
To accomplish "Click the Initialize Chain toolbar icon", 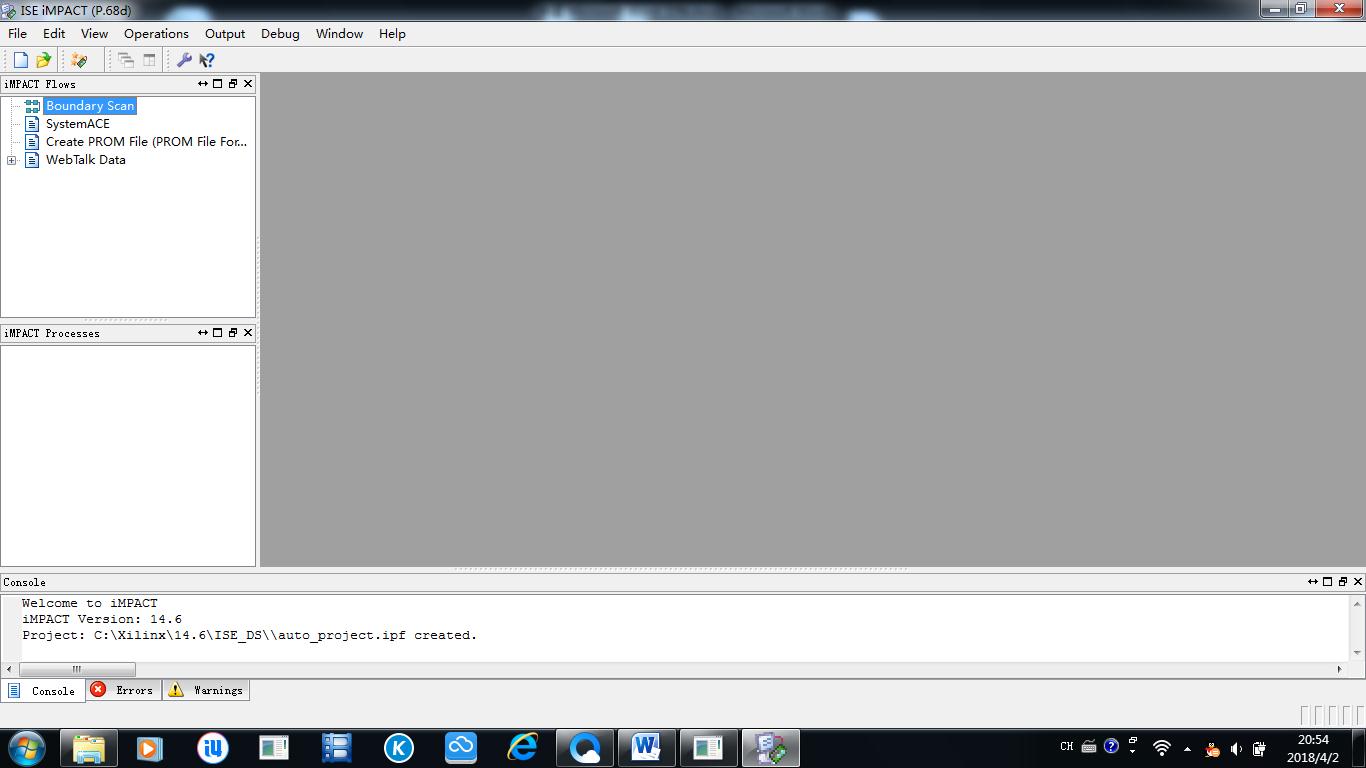I will [x=79, y=60].
